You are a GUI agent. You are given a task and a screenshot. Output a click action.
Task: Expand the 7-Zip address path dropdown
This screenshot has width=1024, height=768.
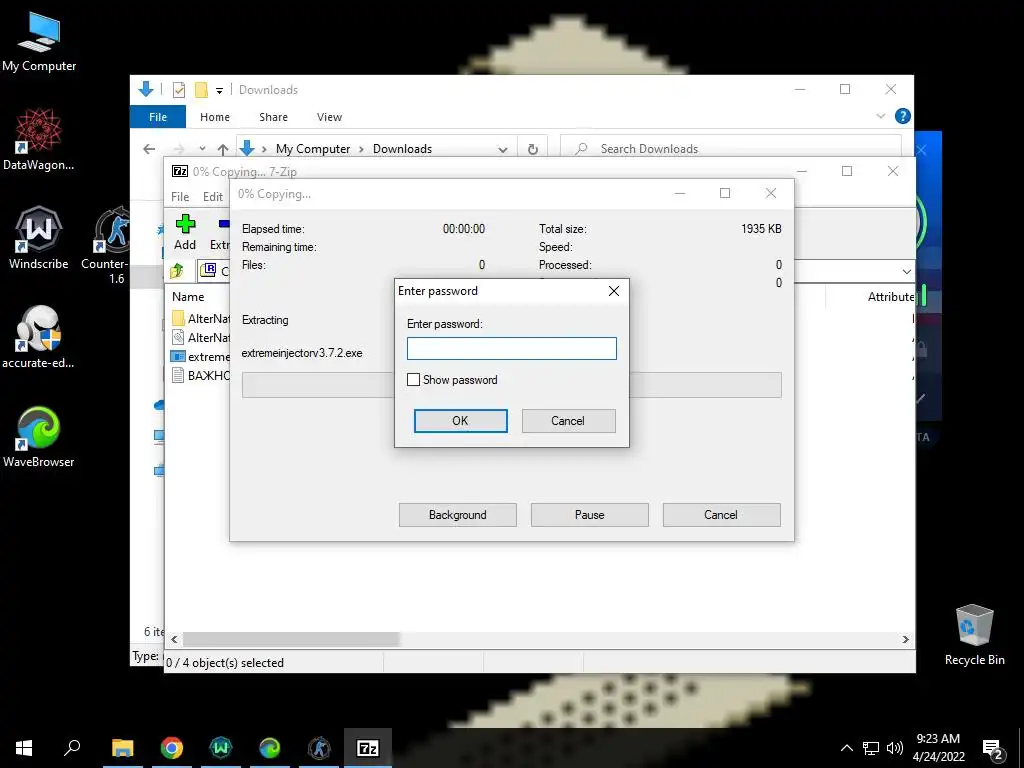coord(906,271)
